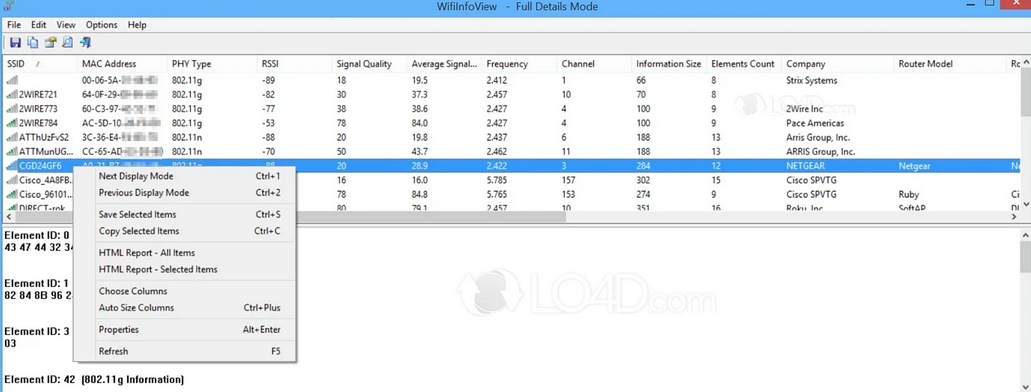Sort by the Information Size column header
This screenshot has height=392, width=1031.
[x=669, y=64]
